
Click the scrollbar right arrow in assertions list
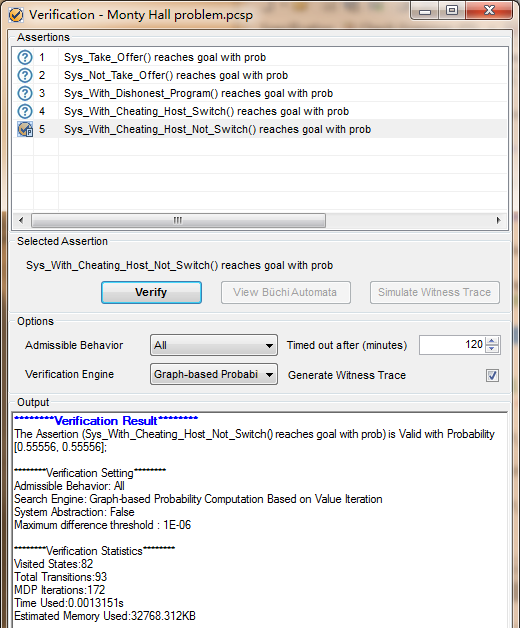[499, 220]
